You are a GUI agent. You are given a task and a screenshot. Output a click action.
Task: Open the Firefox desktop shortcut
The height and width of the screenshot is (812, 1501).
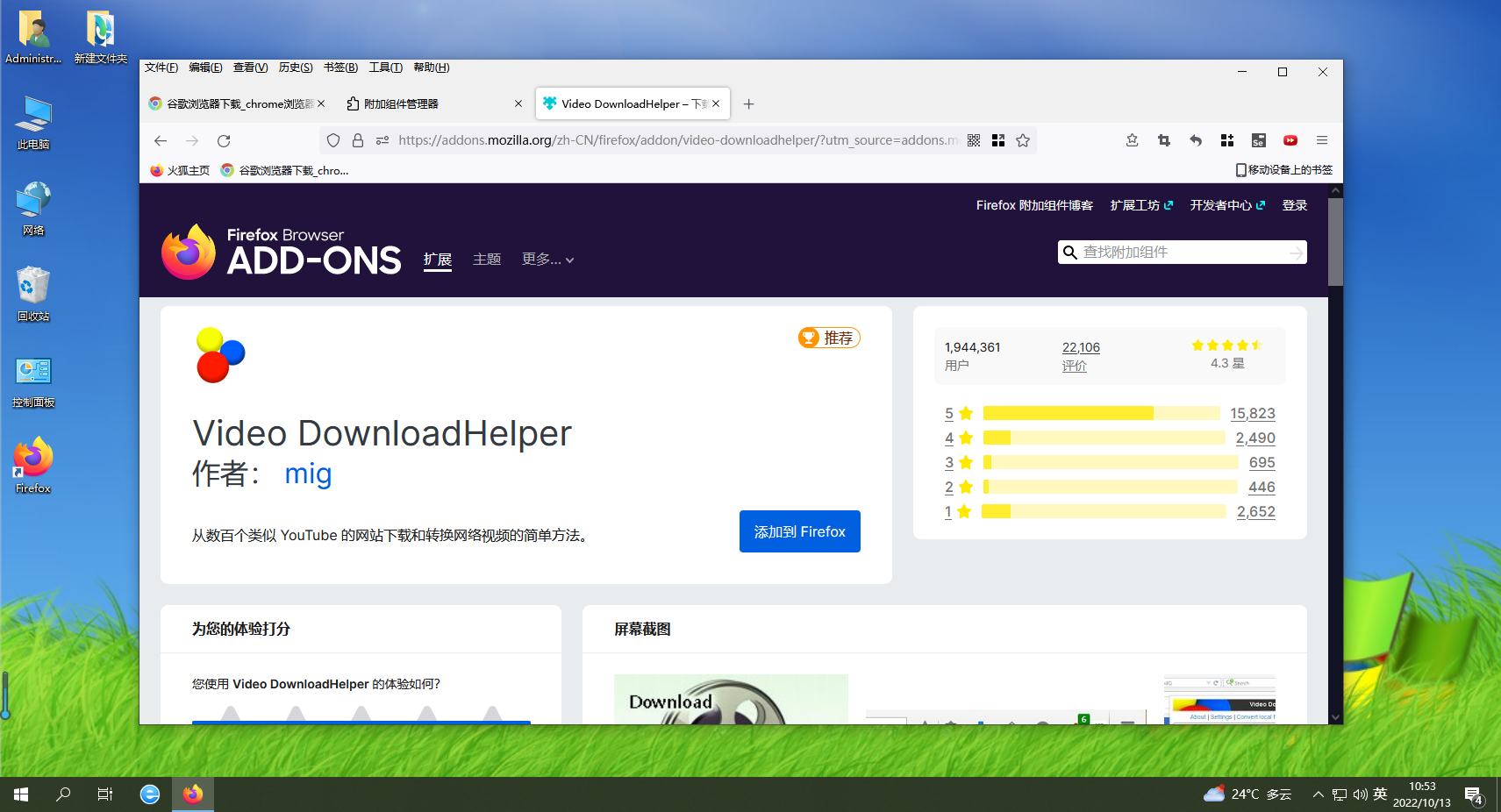[x=33, y=466]
